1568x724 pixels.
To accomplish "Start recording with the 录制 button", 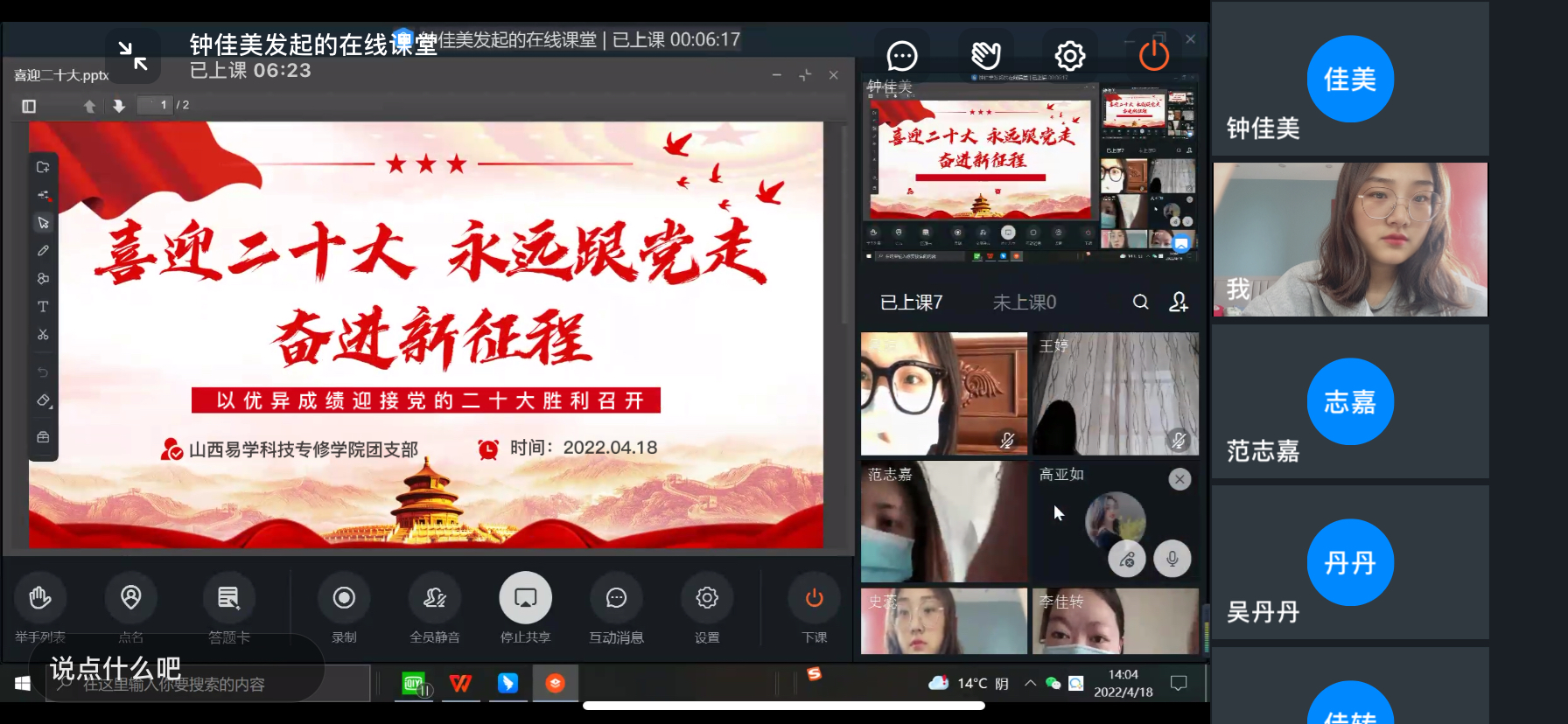I will pos(344,609).
